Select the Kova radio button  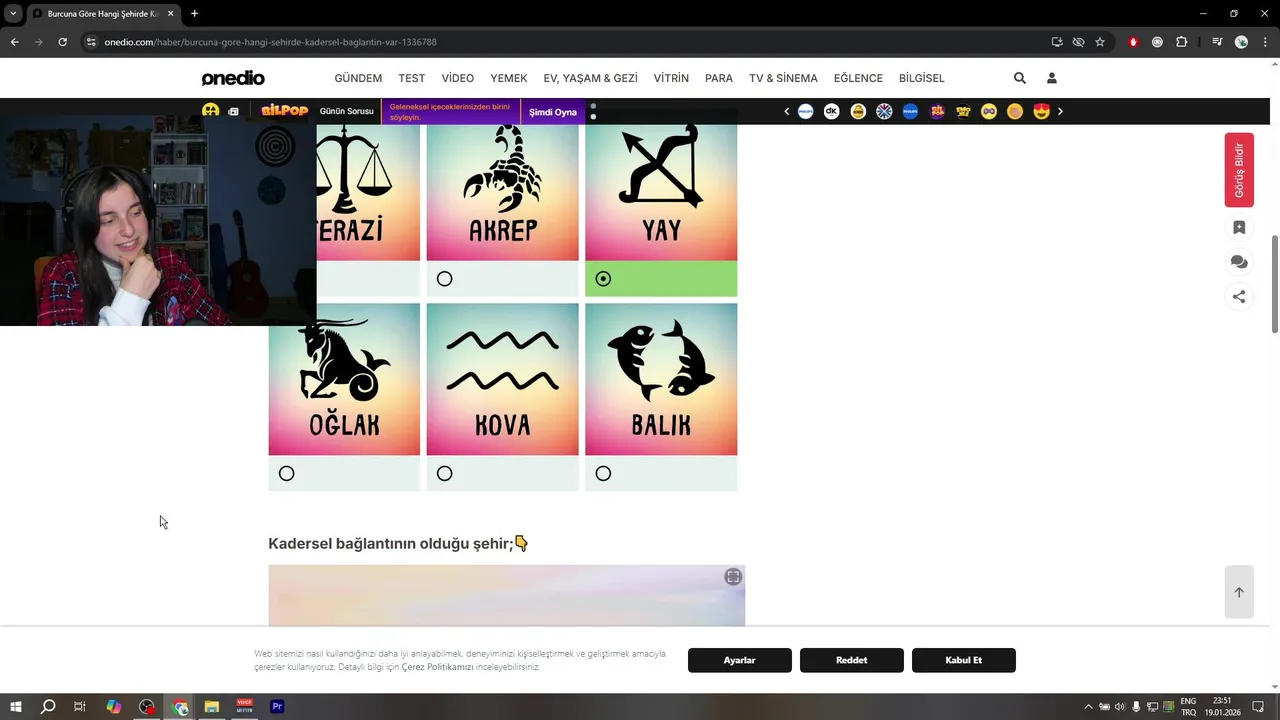pyautogui.click(x=445, y=473)
